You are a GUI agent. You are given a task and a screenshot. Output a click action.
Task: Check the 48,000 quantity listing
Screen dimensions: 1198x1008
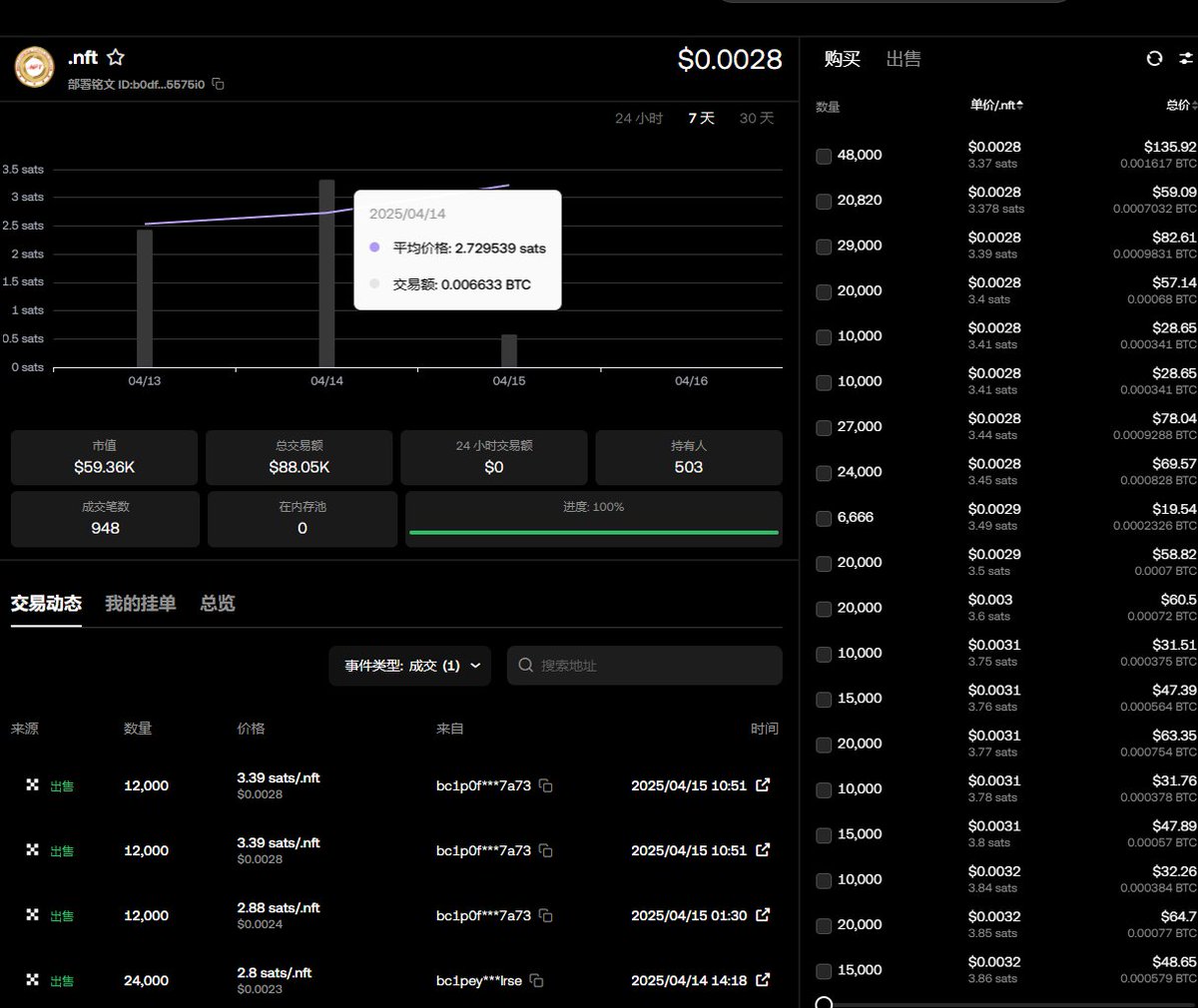click(x=824, y=156)
